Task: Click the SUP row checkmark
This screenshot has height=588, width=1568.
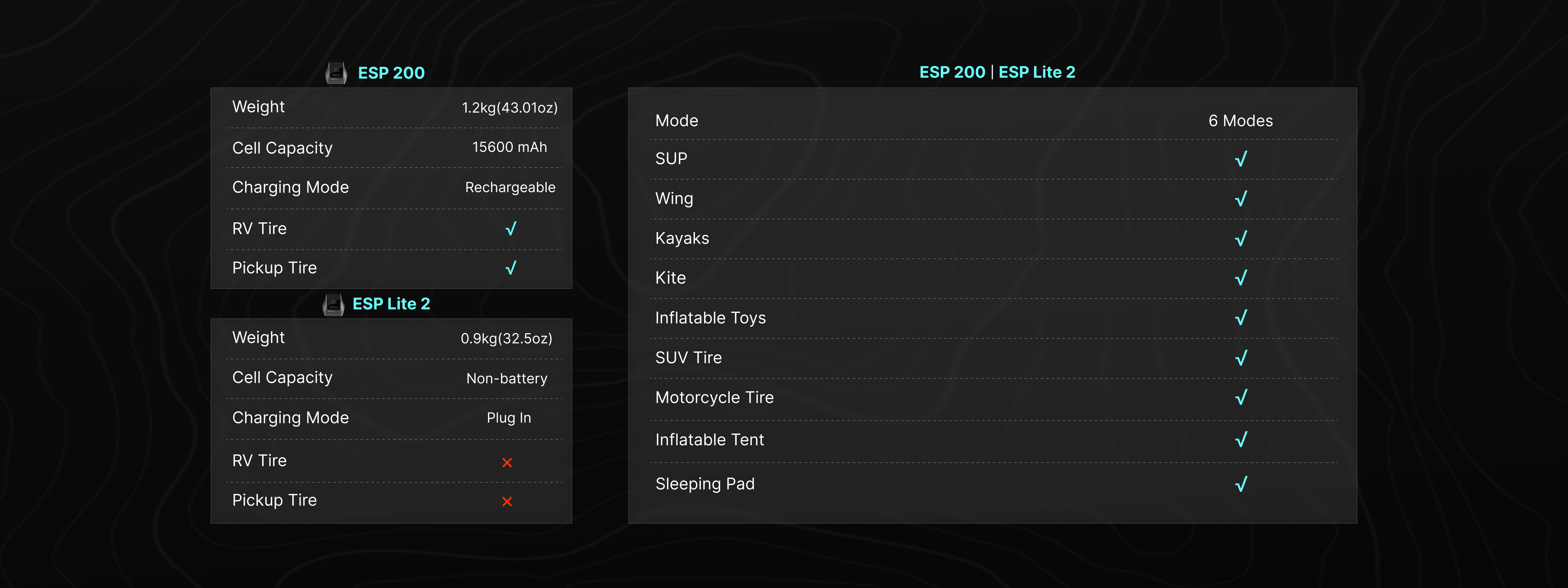Action: click(x=1241, y=159)
